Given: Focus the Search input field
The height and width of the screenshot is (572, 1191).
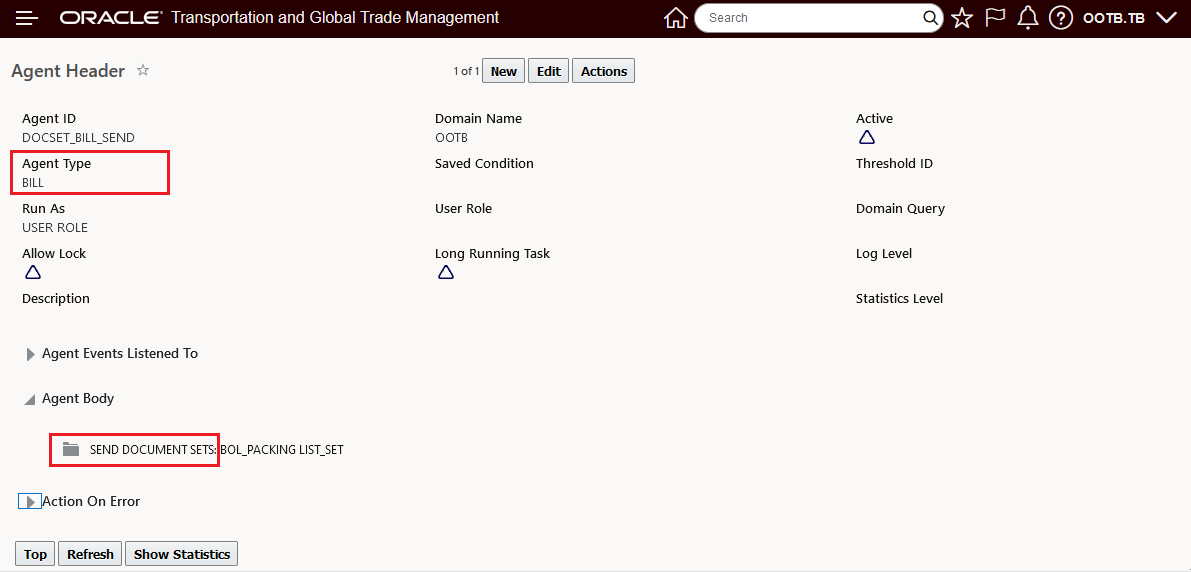Looking at the screenshot, I should click(x=810, y=18).
